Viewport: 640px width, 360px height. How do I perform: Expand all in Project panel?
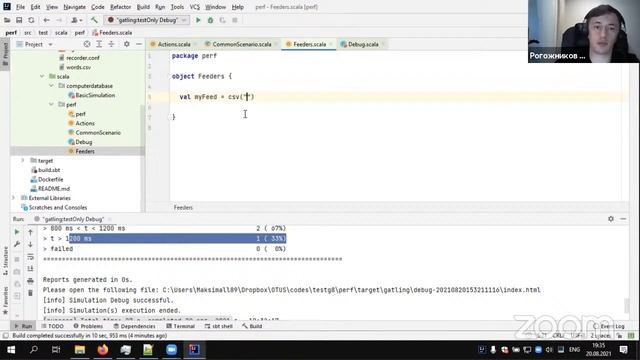coord(99,44)
